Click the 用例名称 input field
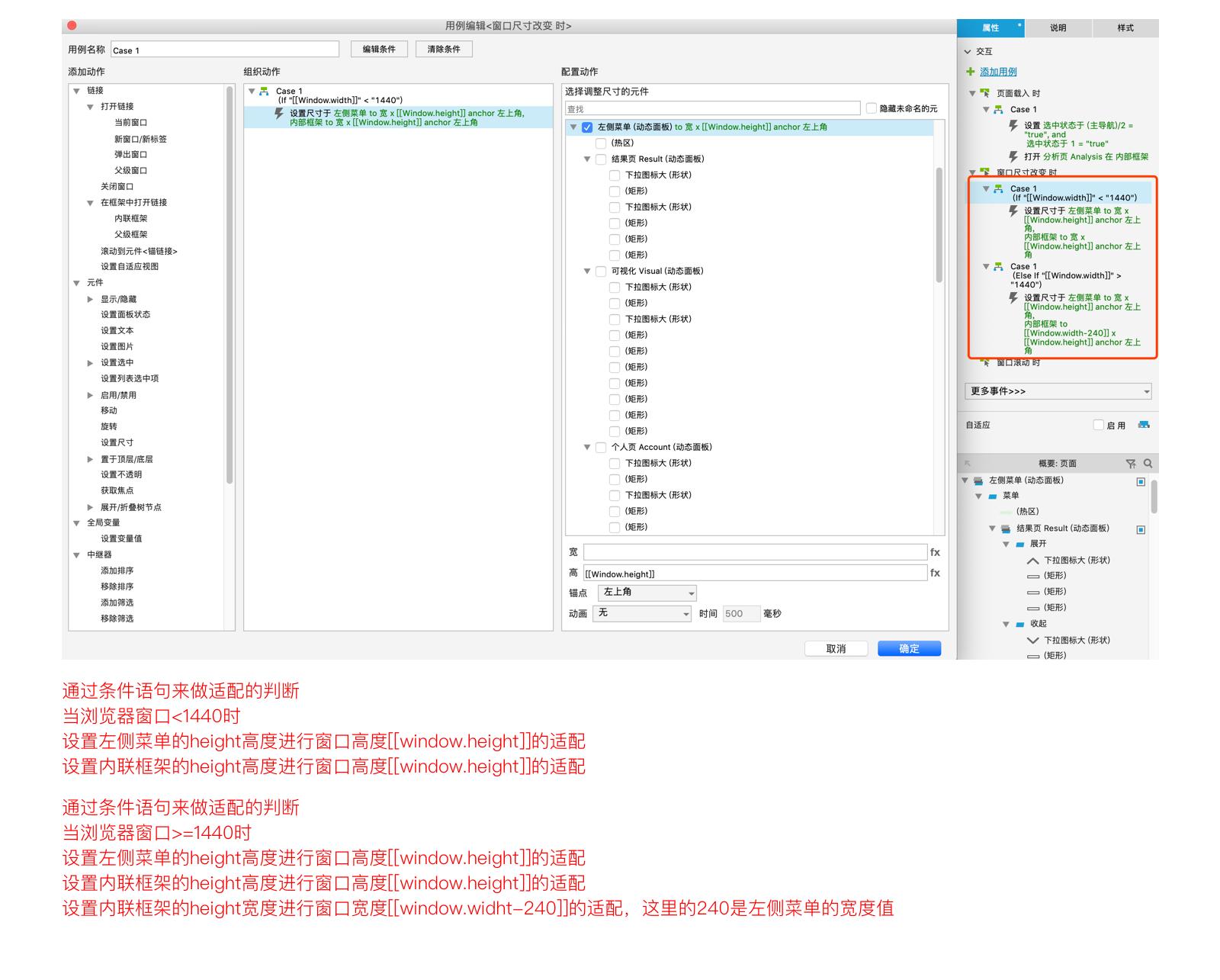The width and height of the screenshot is (1220, 980). tap(225, 50)
